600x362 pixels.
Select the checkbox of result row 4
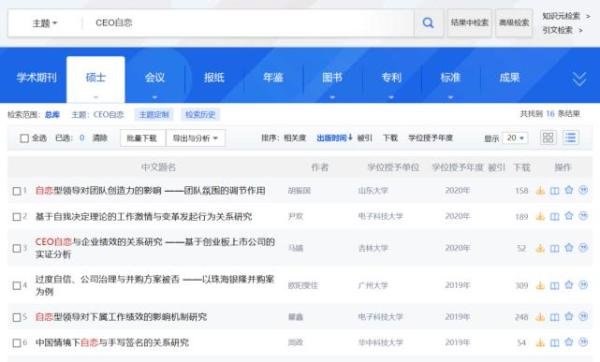click(17, 286)
